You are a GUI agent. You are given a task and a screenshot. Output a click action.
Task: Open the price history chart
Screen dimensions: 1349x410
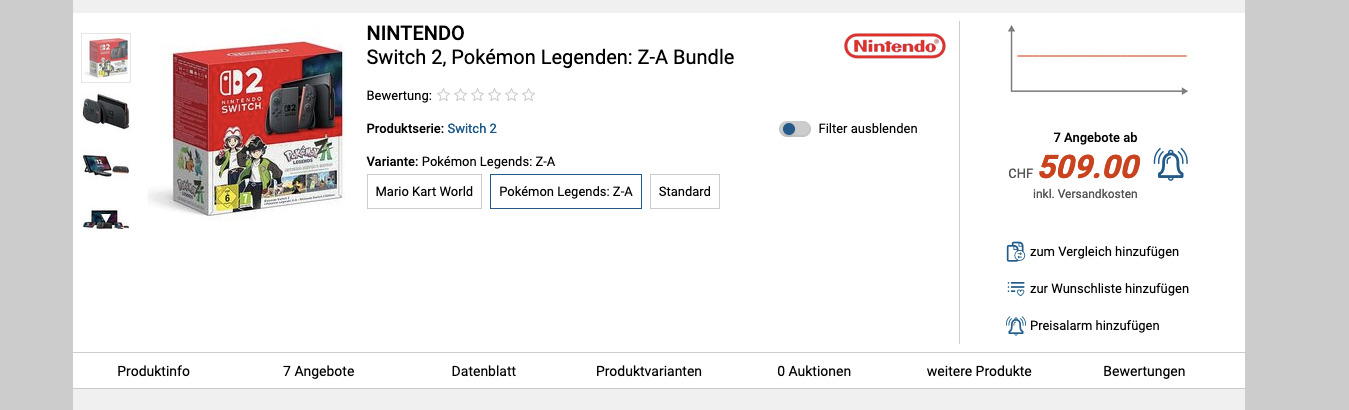(1098, 62)
